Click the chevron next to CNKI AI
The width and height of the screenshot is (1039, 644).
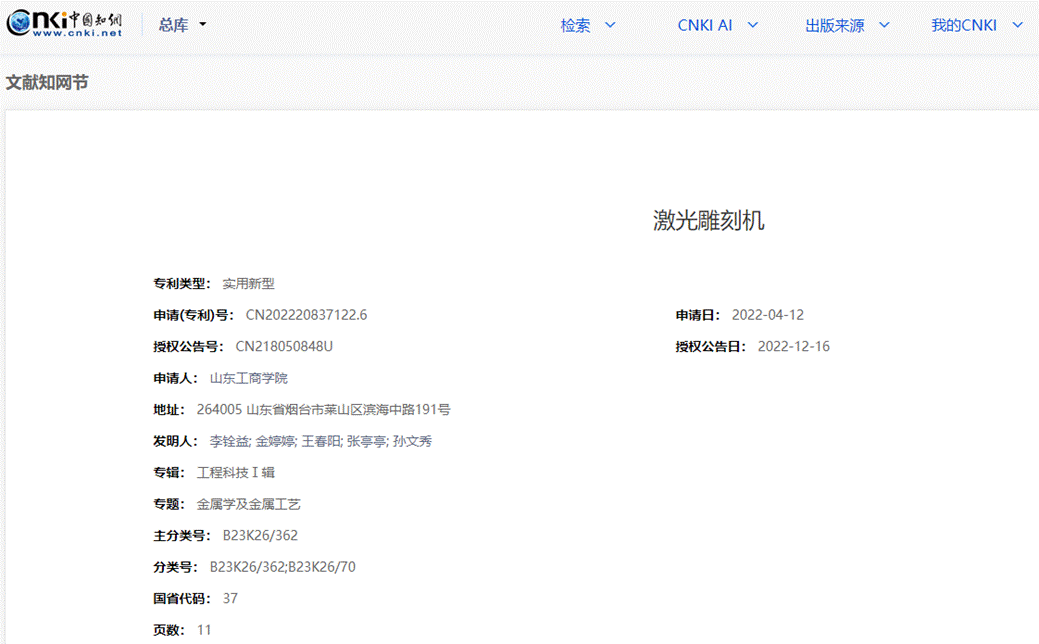pos(753,26)
